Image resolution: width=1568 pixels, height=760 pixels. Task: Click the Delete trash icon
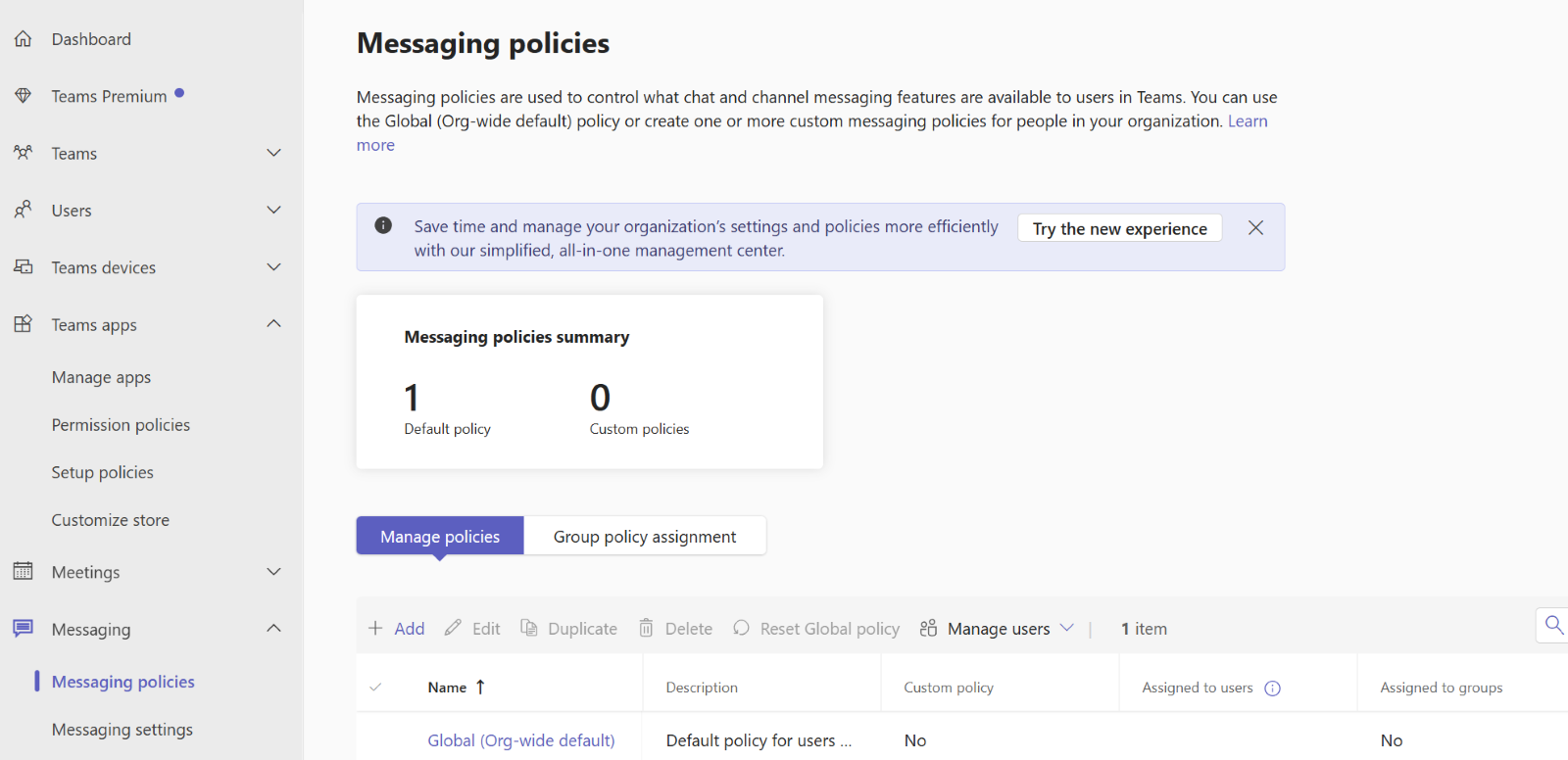tap(646, 628)
